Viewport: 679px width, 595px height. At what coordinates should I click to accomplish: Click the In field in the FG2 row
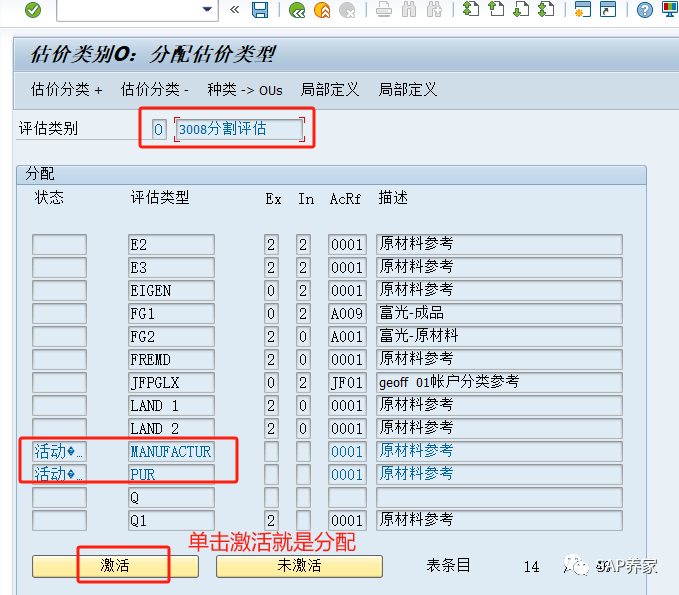point(303,336)
